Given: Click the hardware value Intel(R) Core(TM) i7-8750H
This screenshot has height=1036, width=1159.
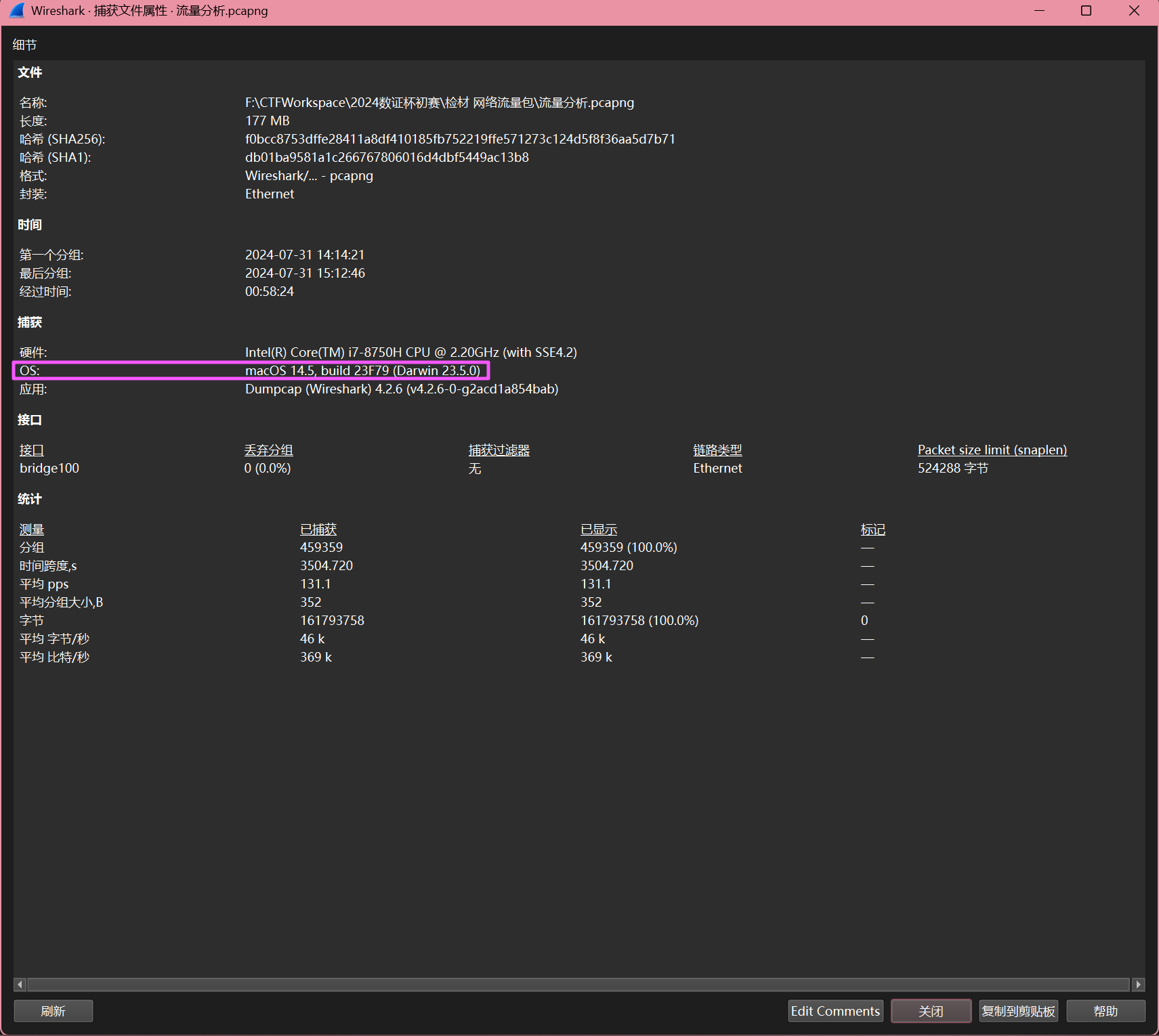Looking at the screenshot, I should (411, 352).
